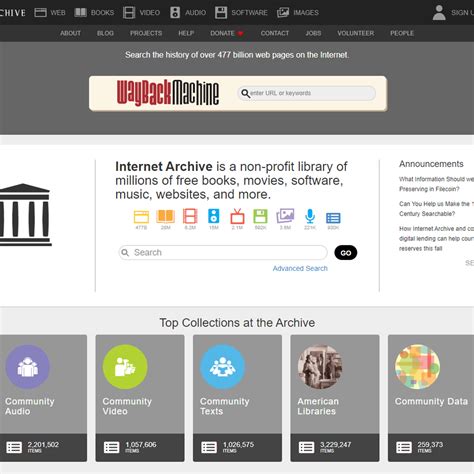This screenshot has width=474, height=474.
Task: Click the Community Texts card title
Action: pos(224,406)
